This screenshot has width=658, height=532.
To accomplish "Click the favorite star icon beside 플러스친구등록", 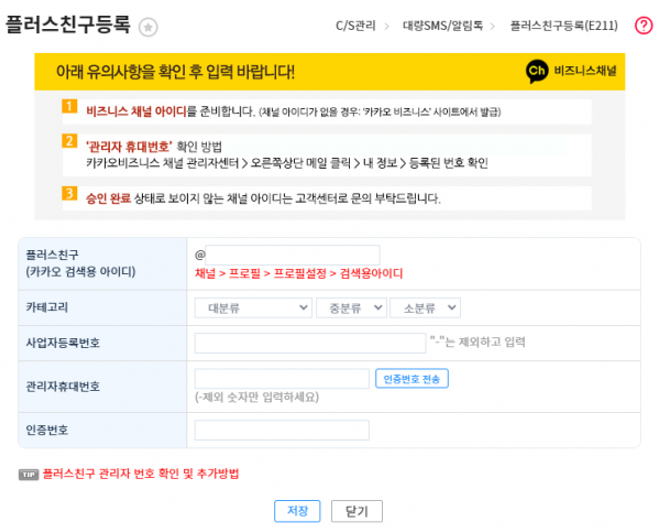I will [x=148, y=27].
